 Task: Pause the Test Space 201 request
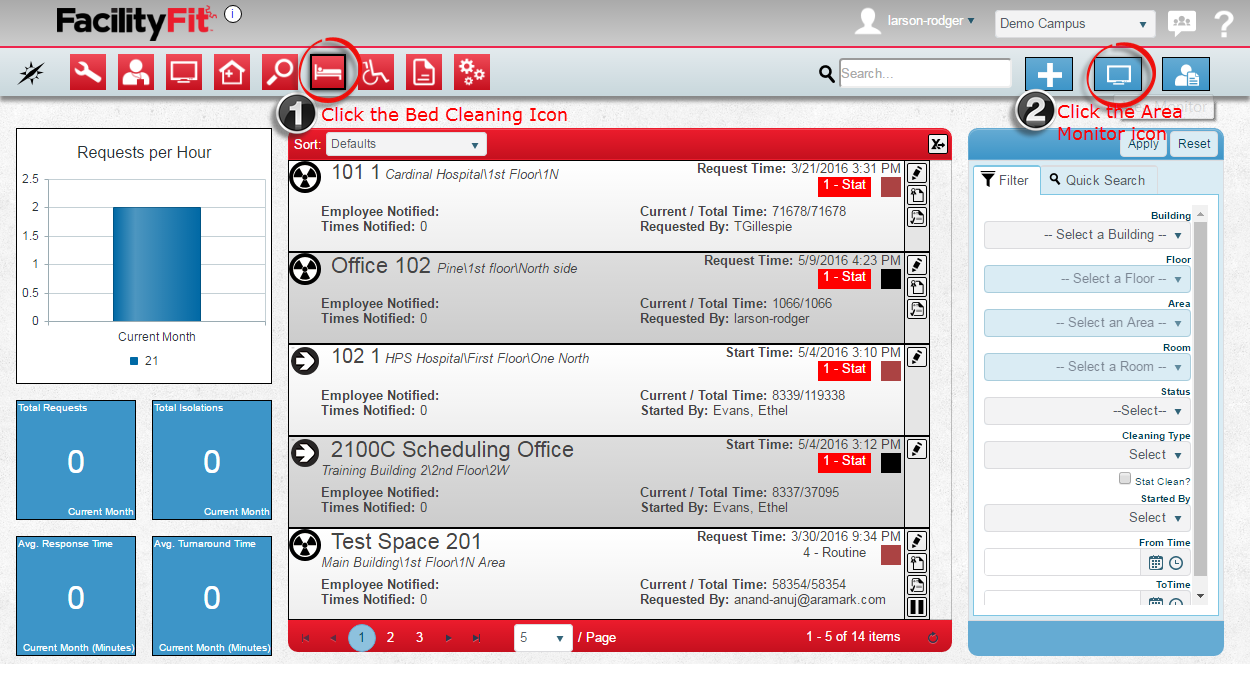917,607
